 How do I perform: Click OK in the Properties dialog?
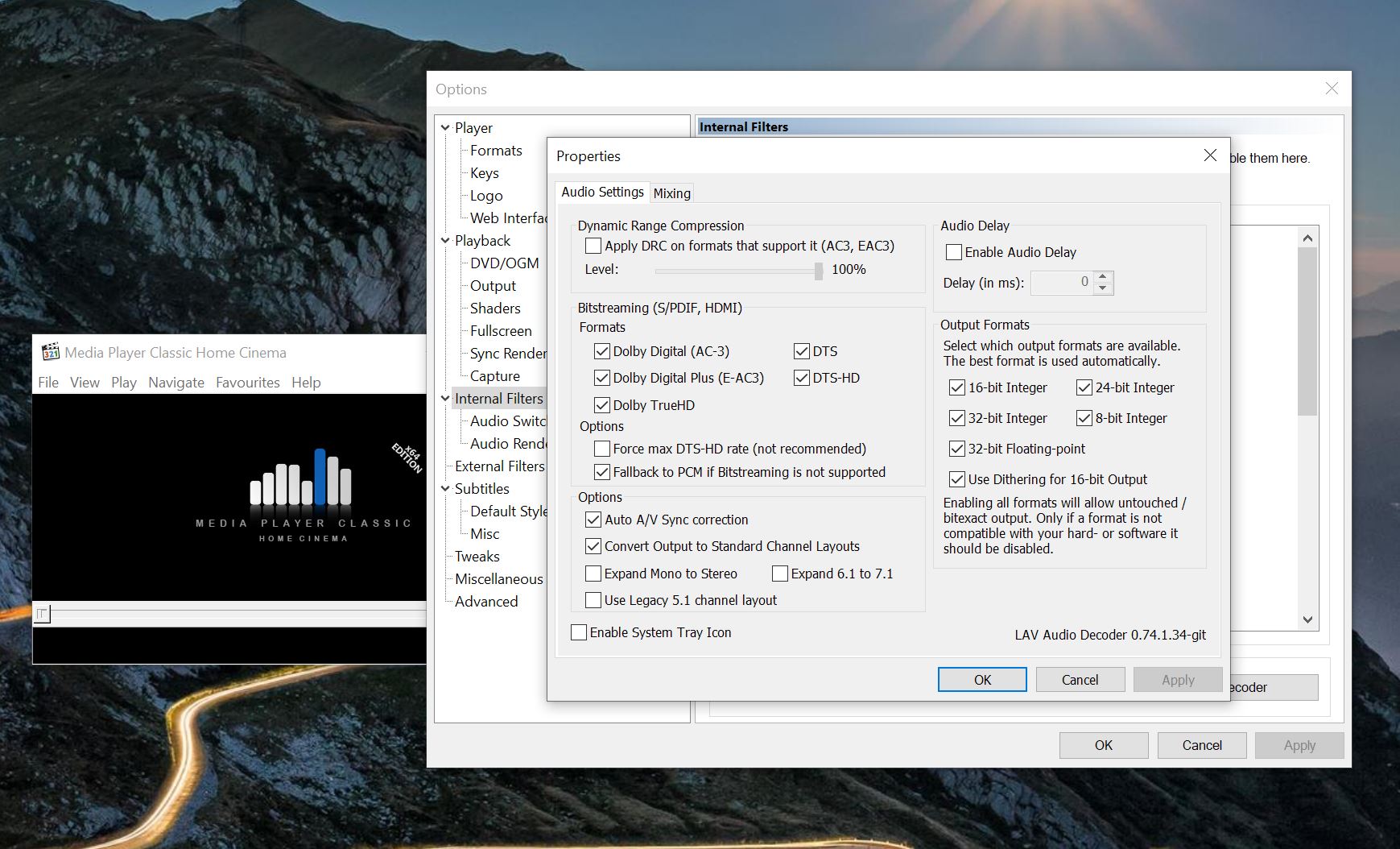click(982, 680)
